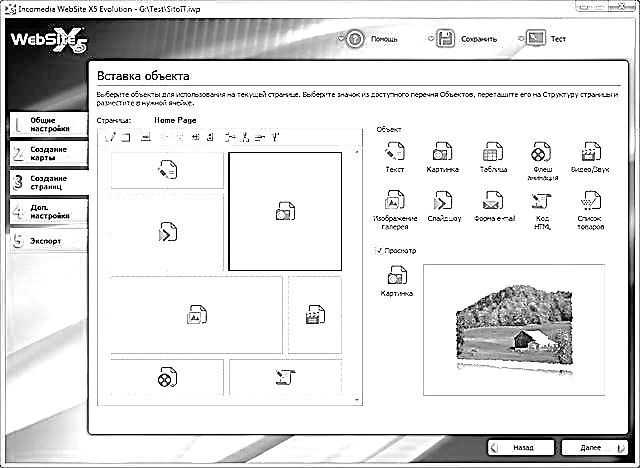The height and width of the screenshot is (468, 640).
Task: Select the text object cell in page layout
Action: tap(167, 170)
